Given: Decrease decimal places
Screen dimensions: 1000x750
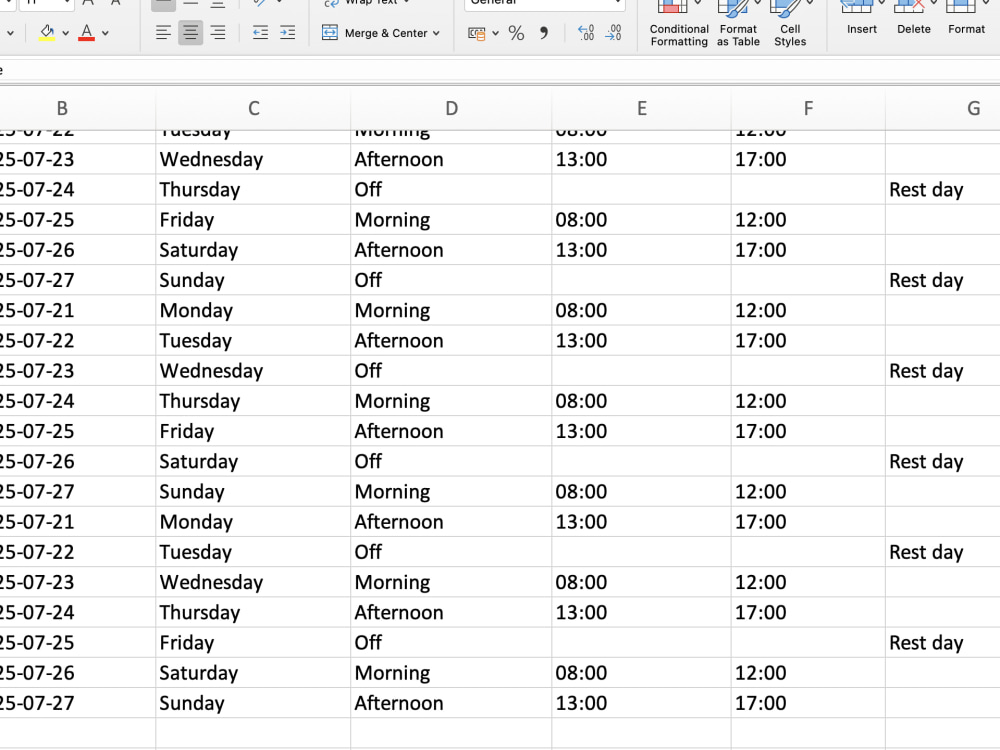Looking at the screenshot, I should (613, 33).
